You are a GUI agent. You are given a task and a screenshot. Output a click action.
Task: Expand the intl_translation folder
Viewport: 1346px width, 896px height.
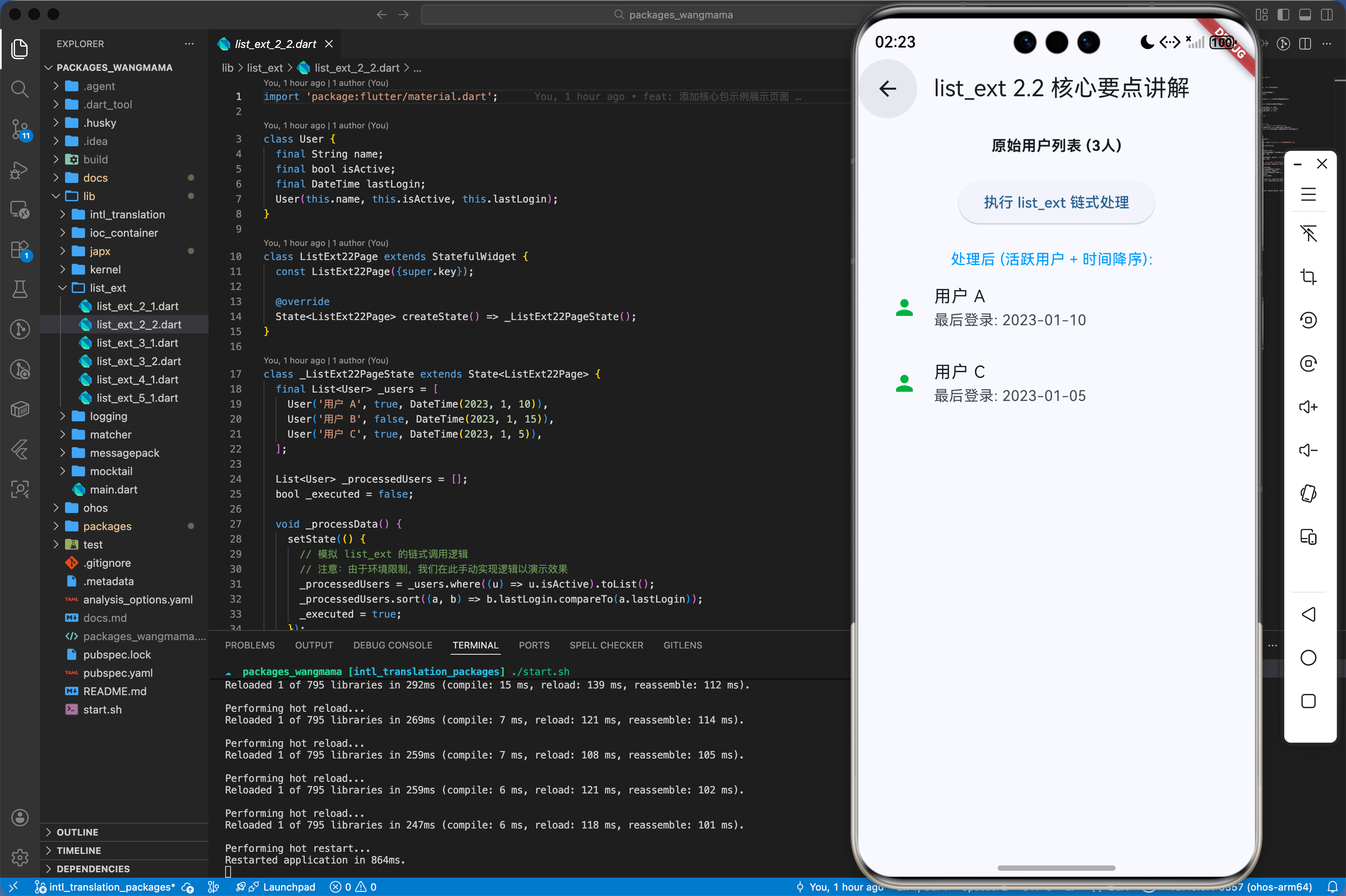click(127, 214)
